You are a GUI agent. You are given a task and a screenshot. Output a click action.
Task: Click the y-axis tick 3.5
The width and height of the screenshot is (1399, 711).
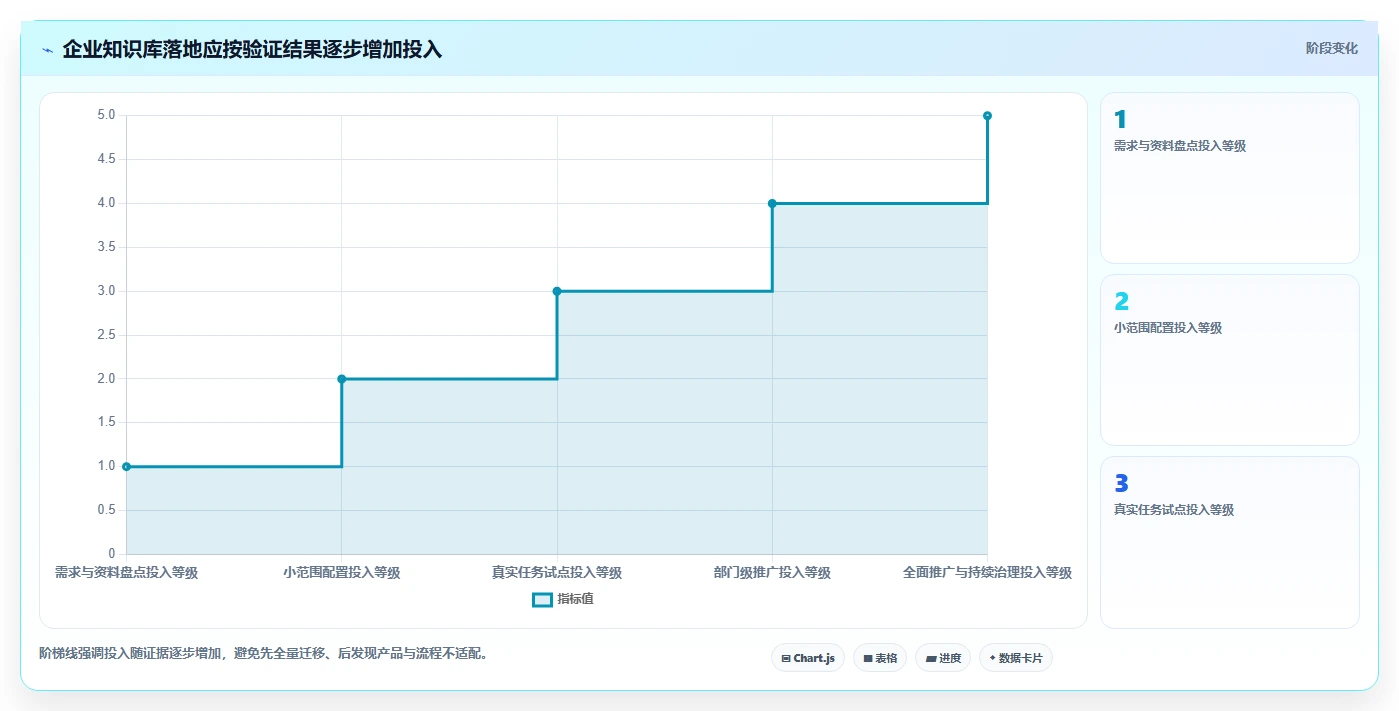pos(106,247)
